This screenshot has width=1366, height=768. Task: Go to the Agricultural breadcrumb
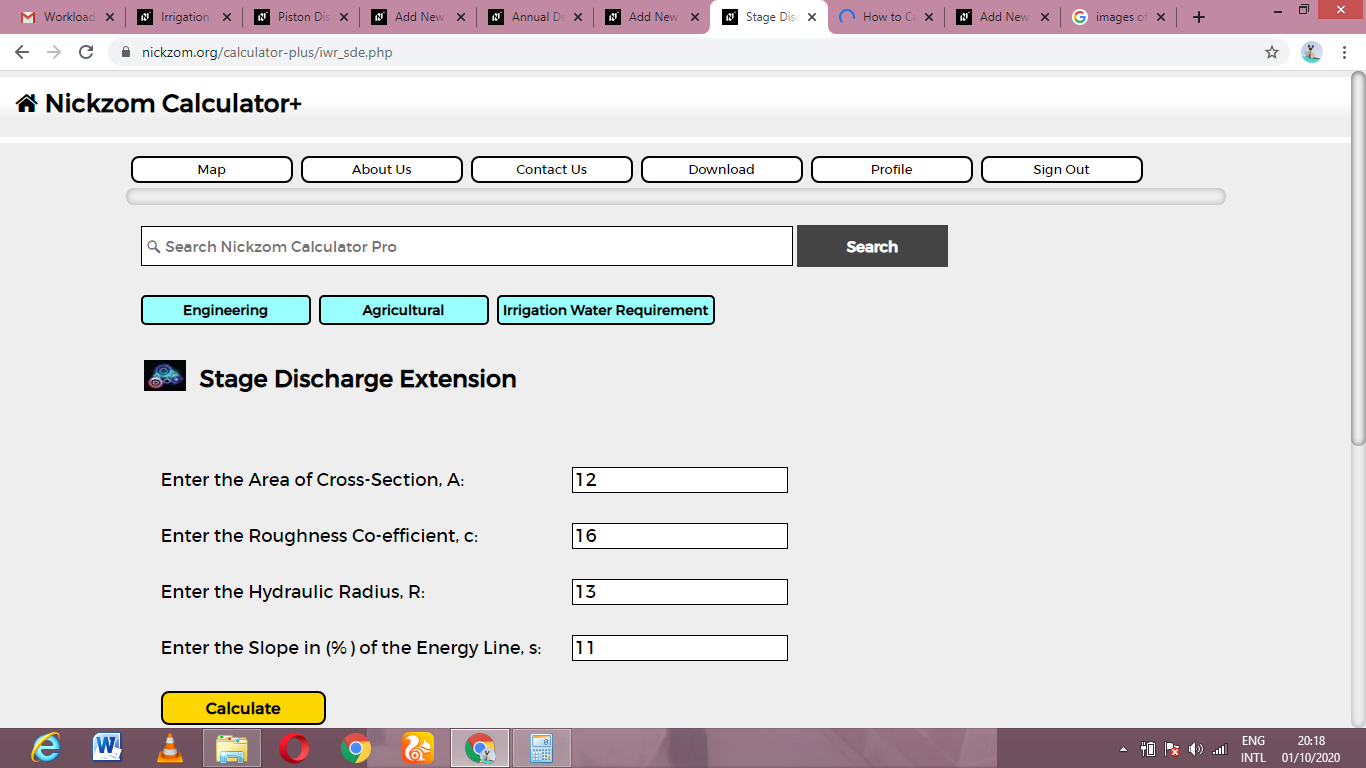pyautogui.click(x=404, y=310)
